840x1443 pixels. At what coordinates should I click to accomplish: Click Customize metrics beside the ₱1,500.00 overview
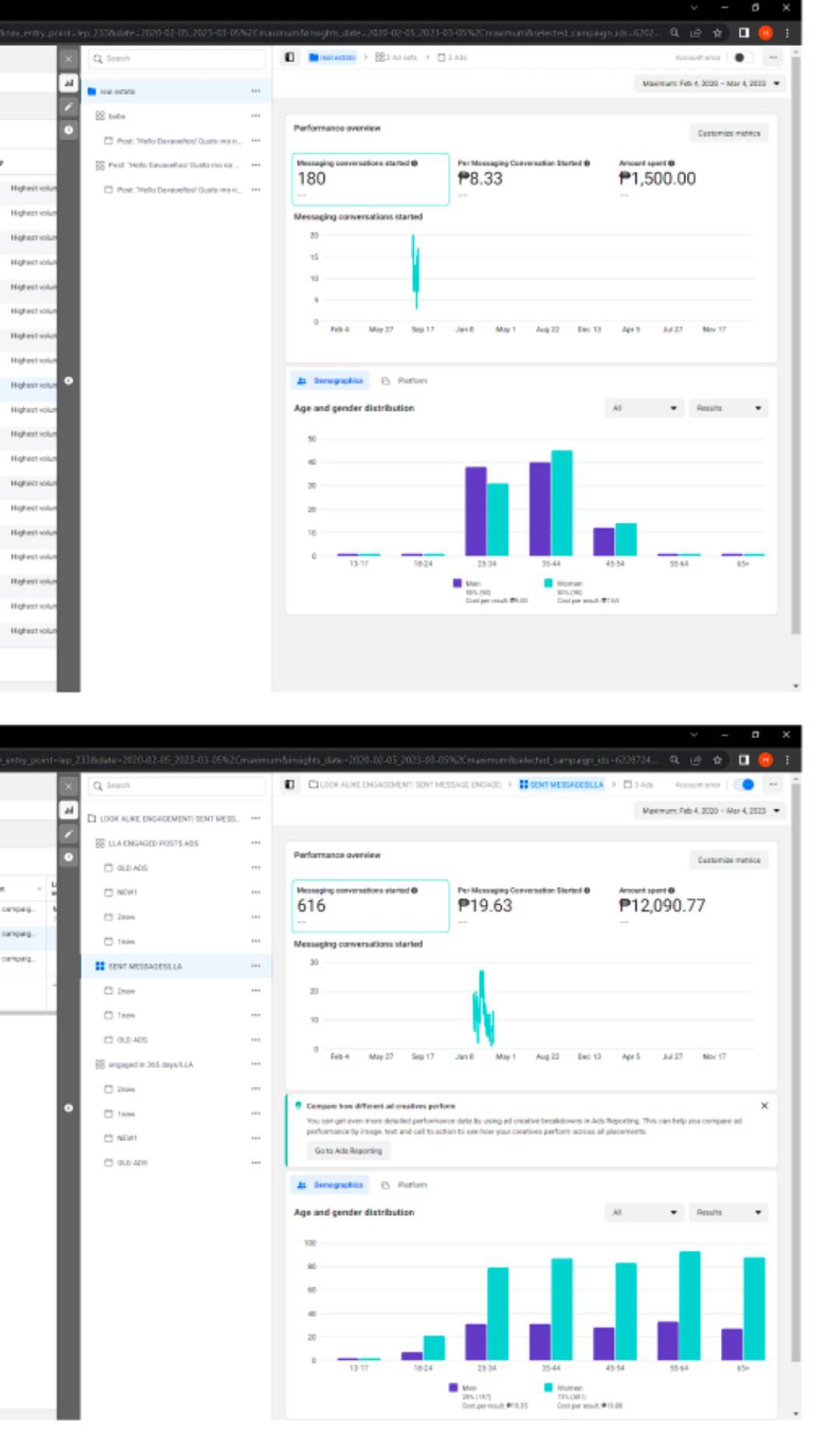tap(729, 133)
